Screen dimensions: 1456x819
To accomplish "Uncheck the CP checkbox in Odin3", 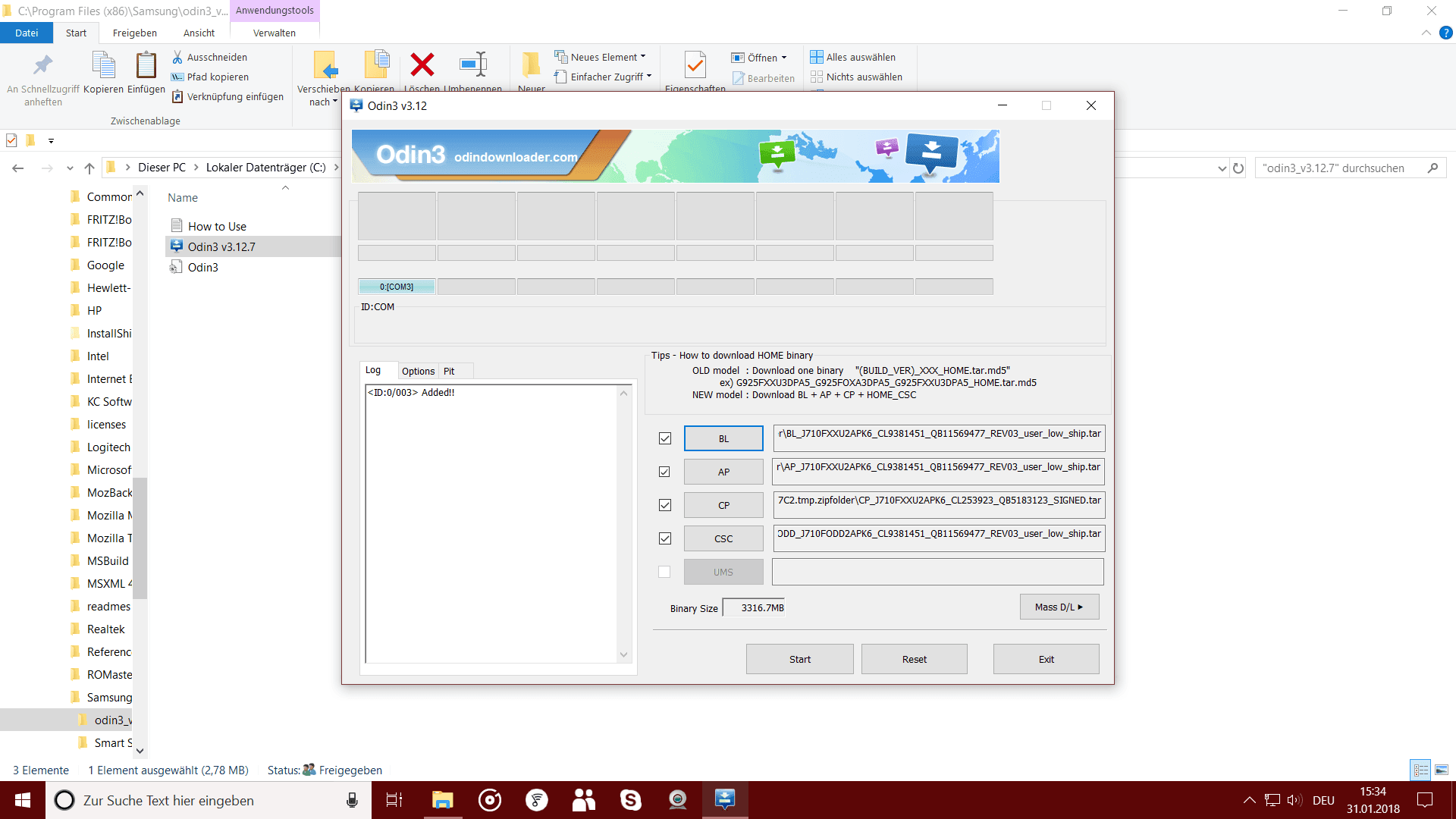I will 665,505.
